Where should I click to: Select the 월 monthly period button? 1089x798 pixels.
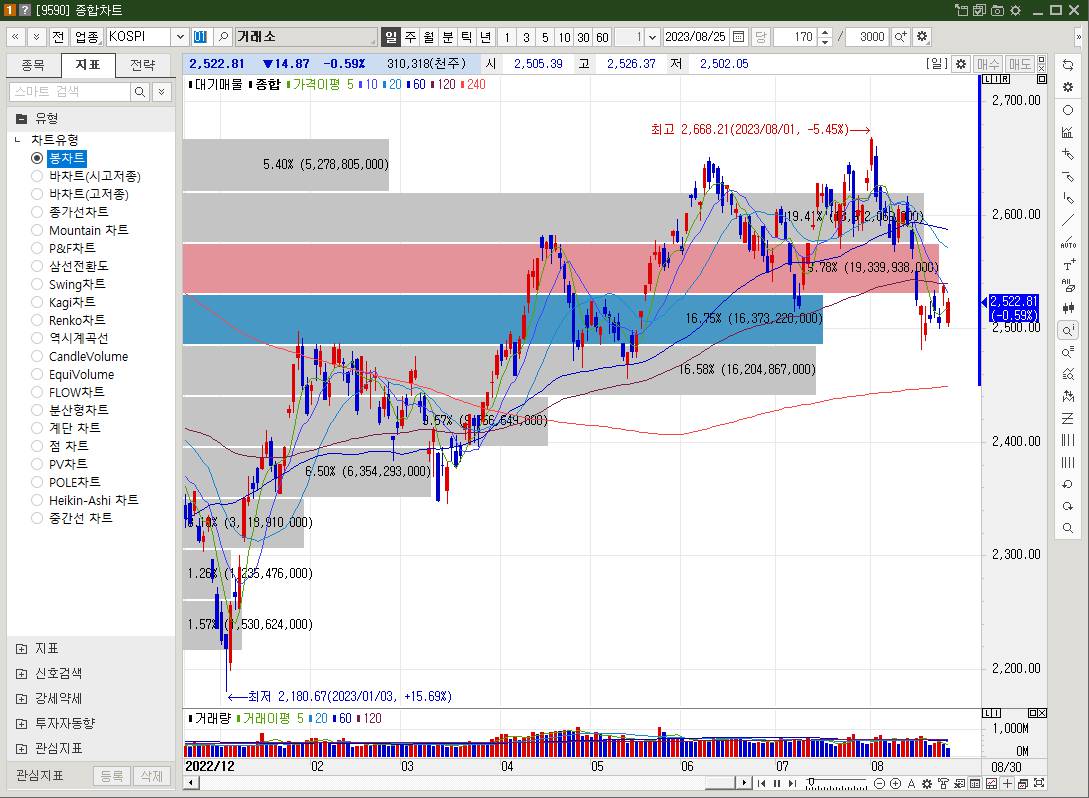pos(429,37)
